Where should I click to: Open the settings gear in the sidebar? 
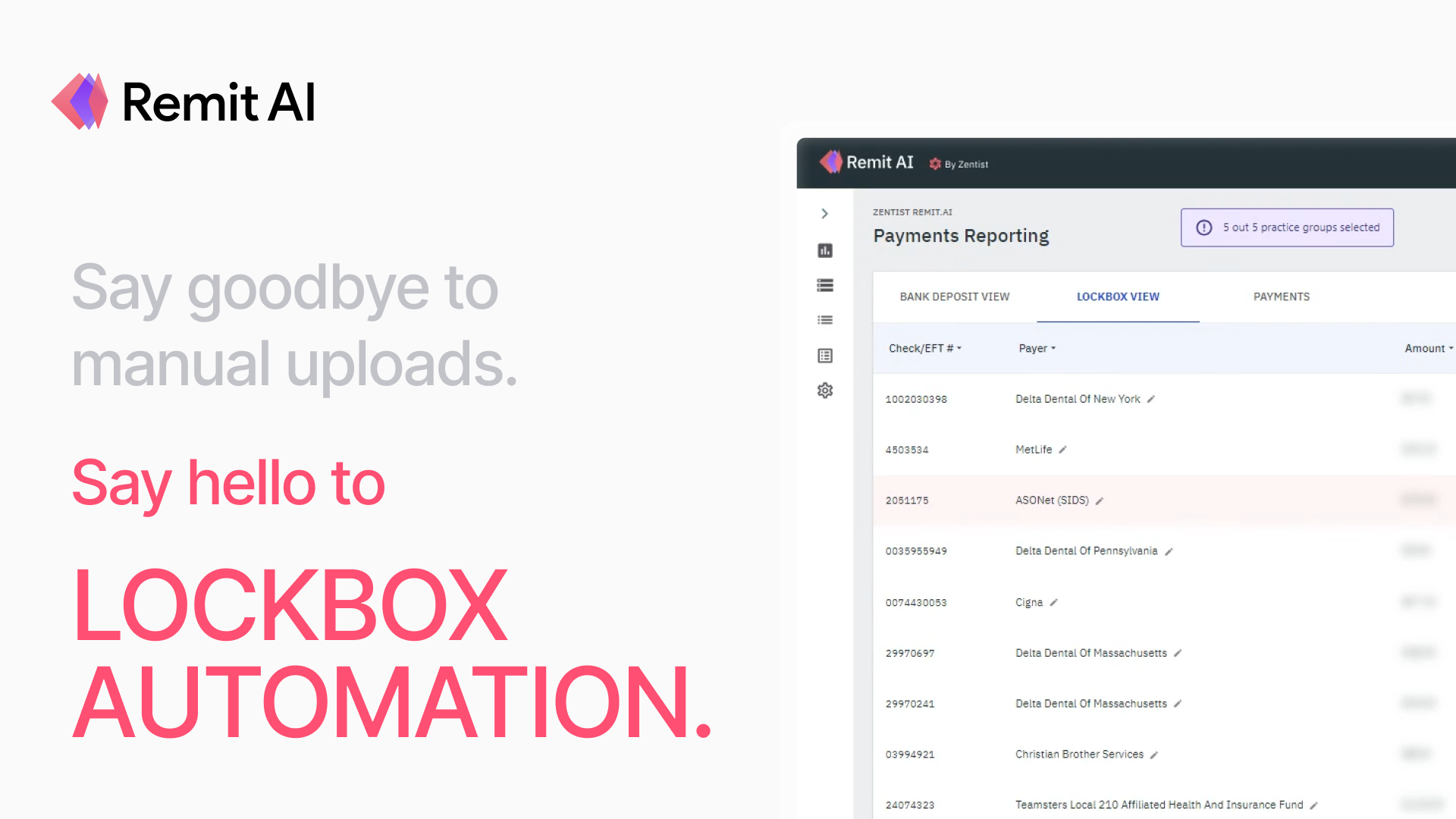click(824, 390)
